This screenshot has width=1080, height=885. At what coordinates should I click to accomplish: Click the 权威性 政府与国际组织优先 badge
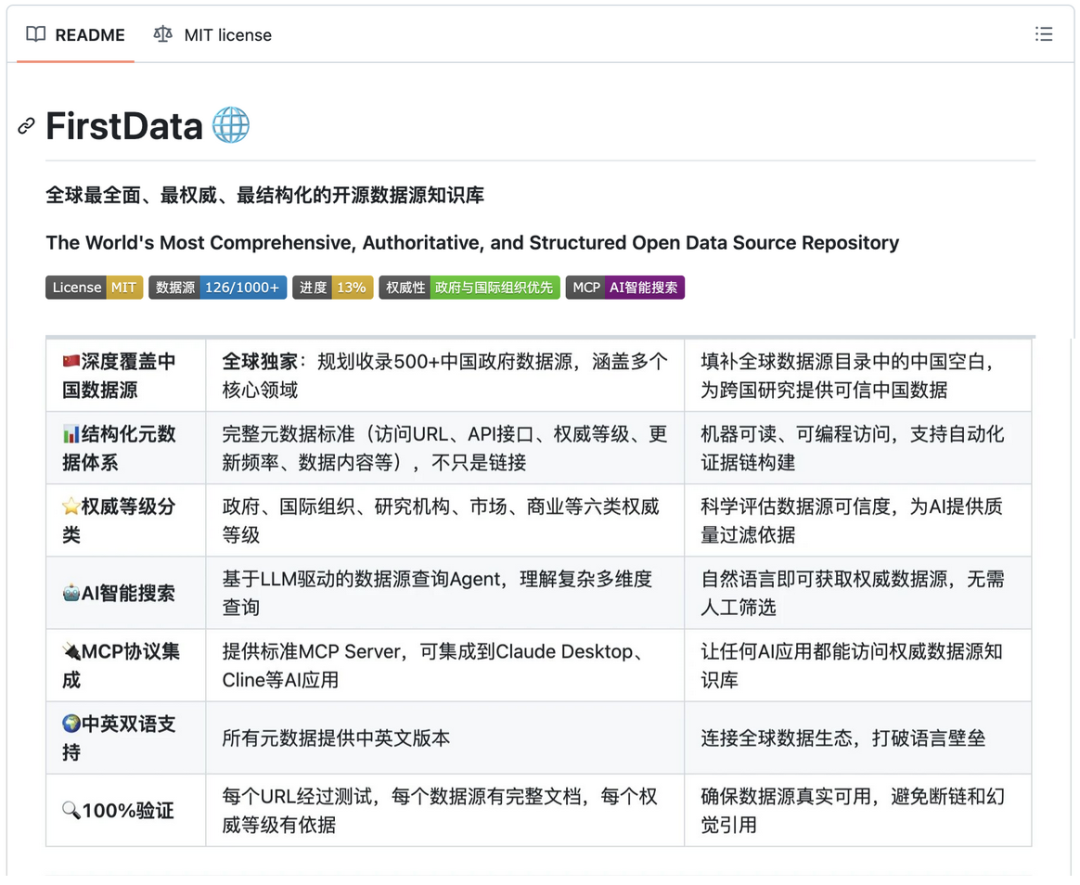pyautogui.click(x=469, y=288)
